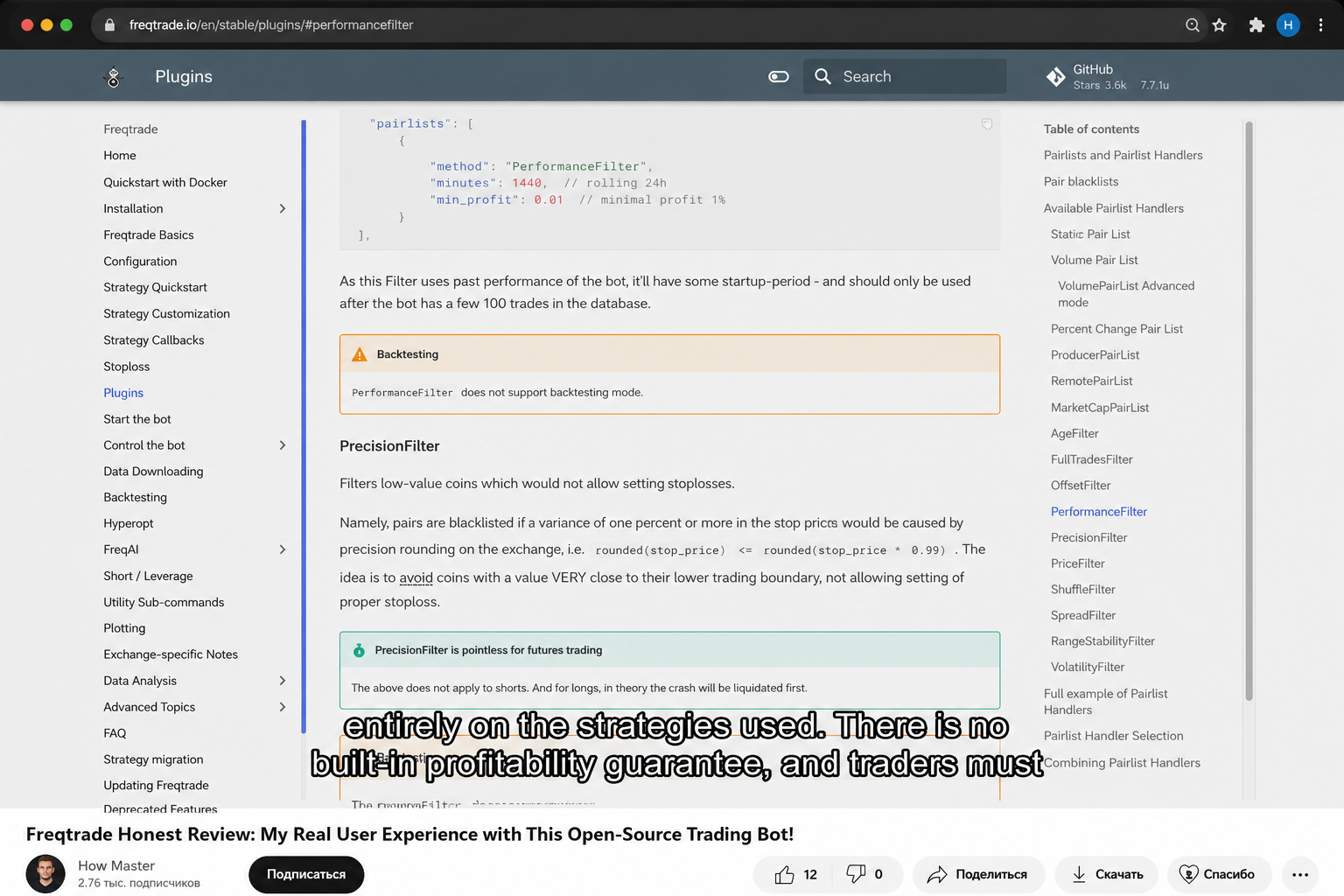
Task: Click the thumbs-up like icon
Action: tap(785, 874)
